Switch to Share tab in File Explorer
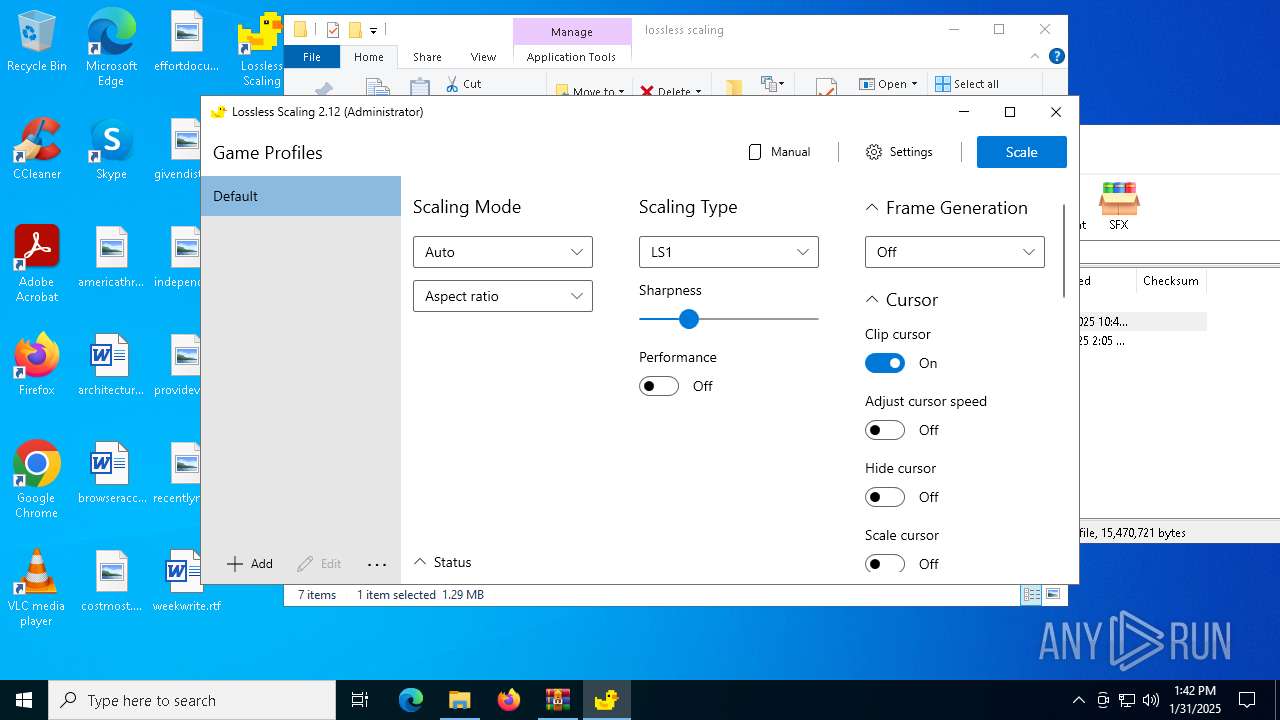This screenshot has height=720, width=1280. (x=427, y=57)
